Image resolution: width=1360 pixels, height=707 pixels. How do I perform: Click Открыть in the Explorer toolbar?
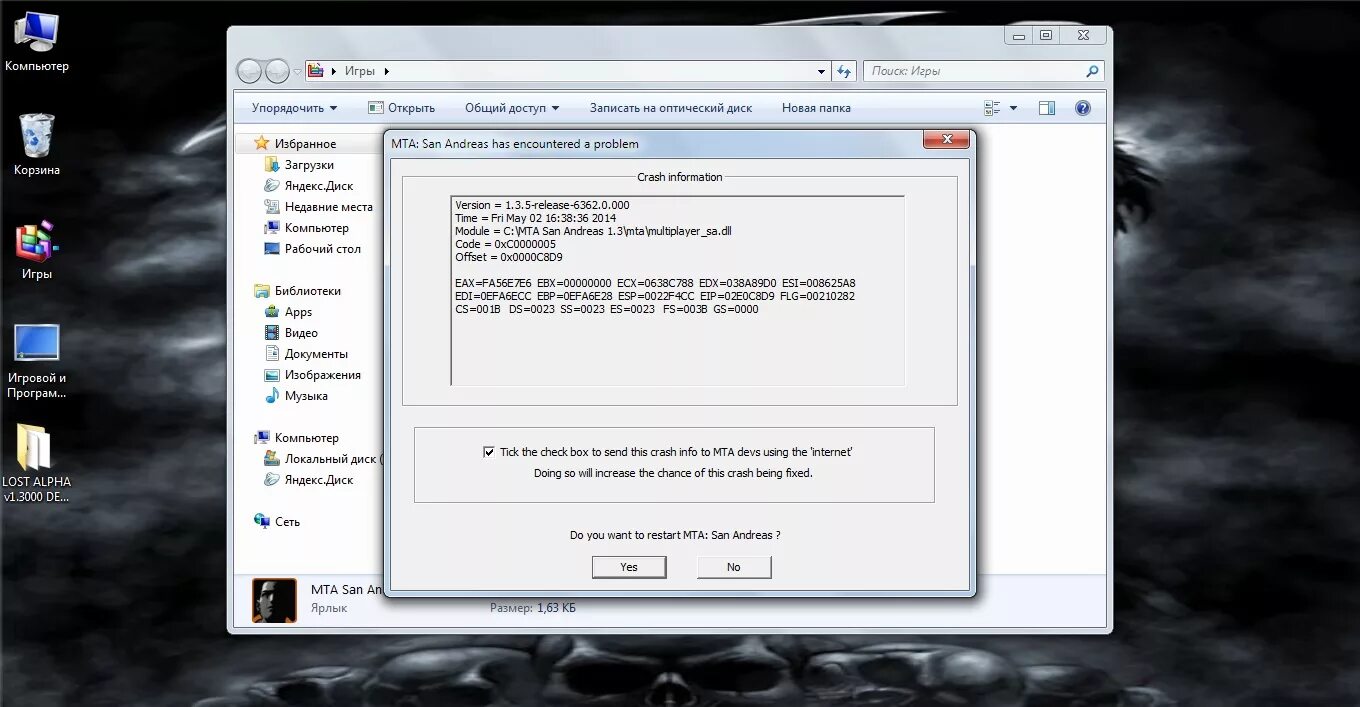[401, 108]
